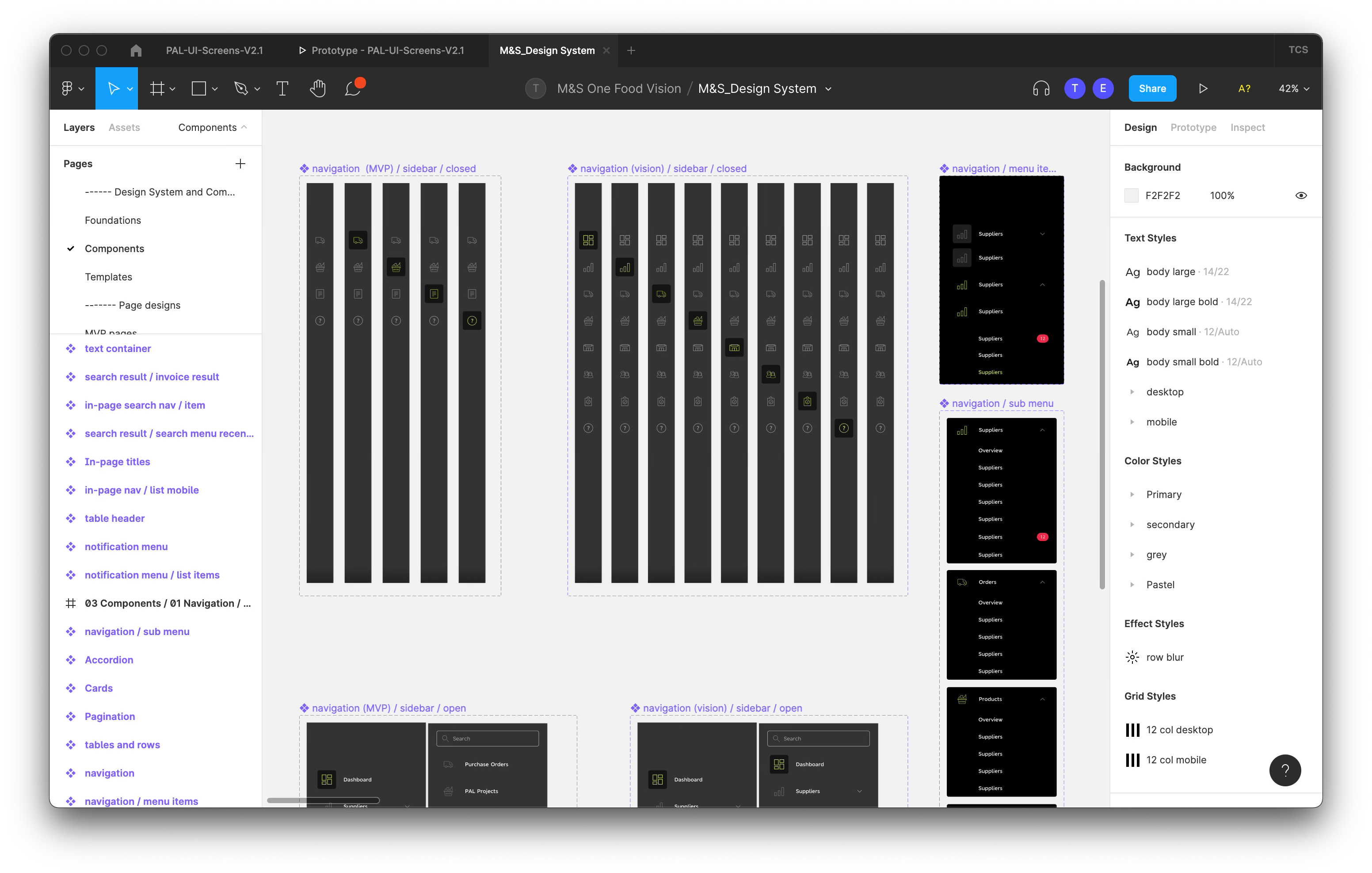This screenshot has width=1372, height=873.
Task: Open shape tools dropdown arrow
Action: (x=215, y=89)
